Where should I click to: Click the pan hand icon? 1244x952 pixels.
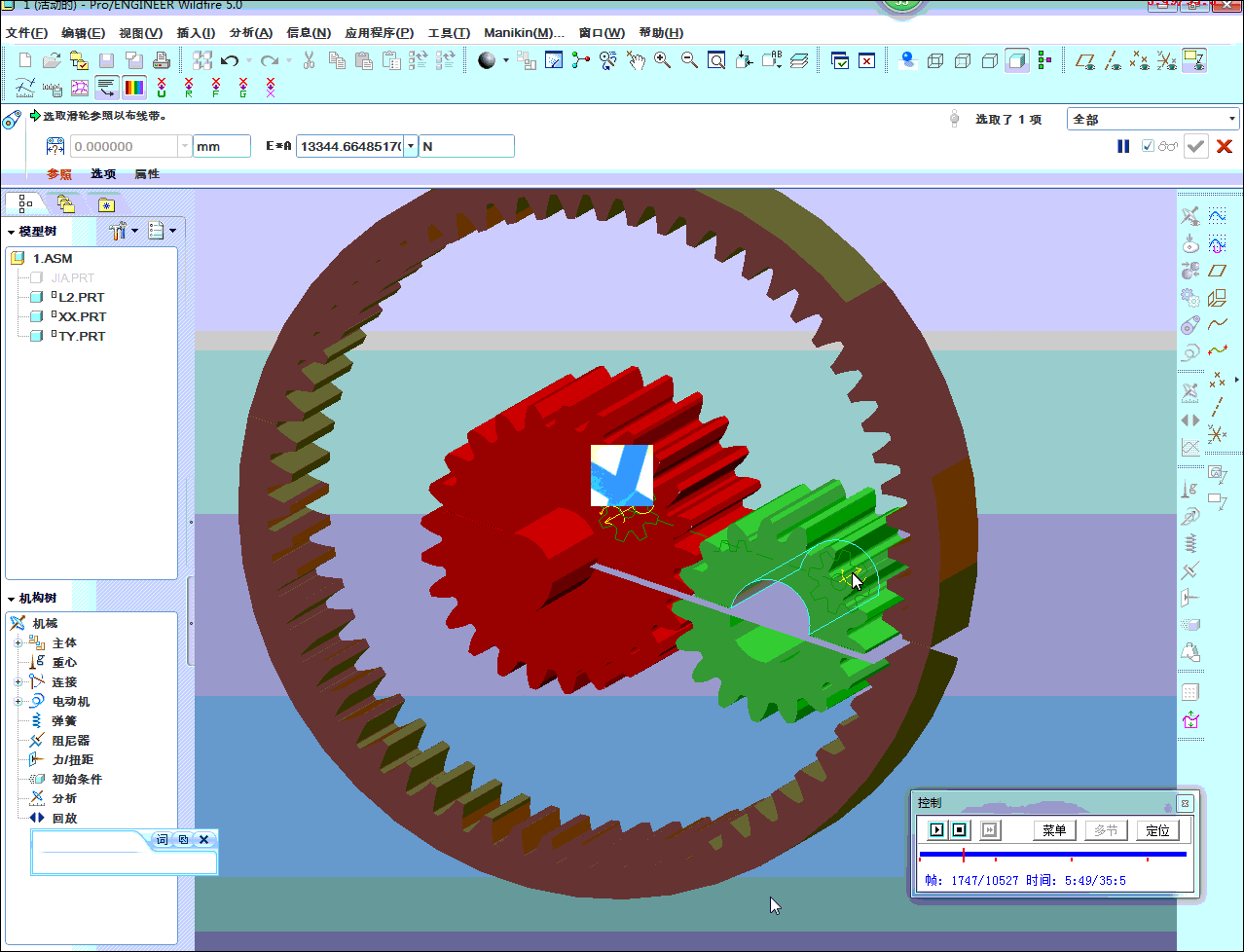point(635,60)
